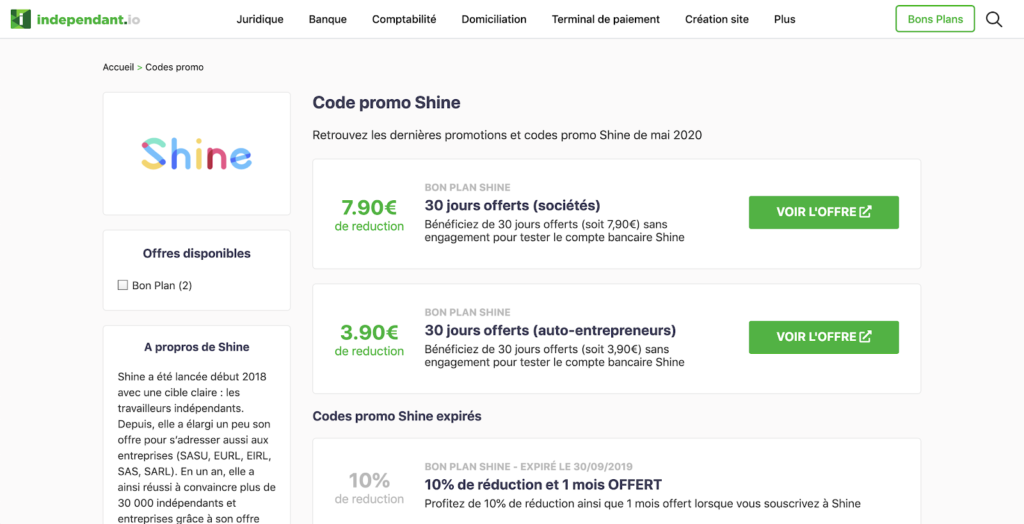Click Codes promo breadcrumb
Screen dimensions: 1024x524
pyautogui.click(x=175, y=67)
